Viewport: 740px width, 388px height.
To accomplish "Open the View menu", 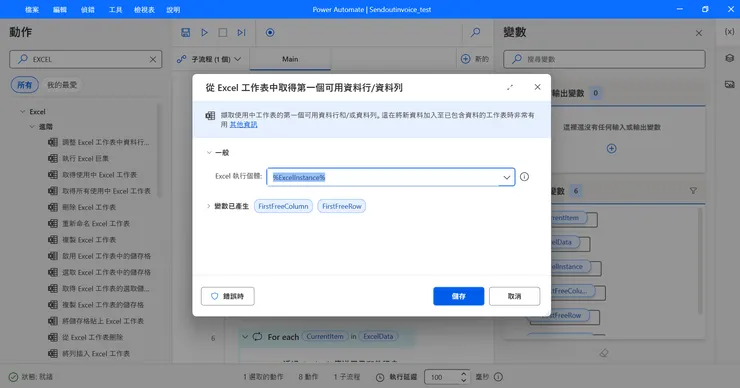I will [x=144, y=9].
